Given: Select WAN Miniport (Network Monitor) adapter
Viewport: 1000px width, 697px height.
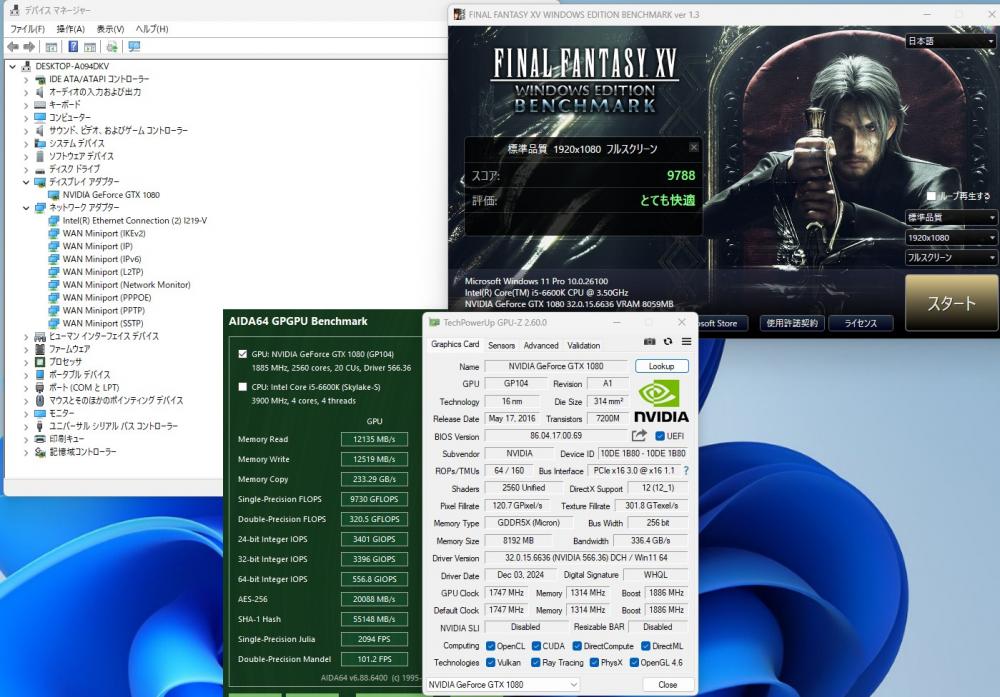Looking at the screenshot, I should 126,285.
